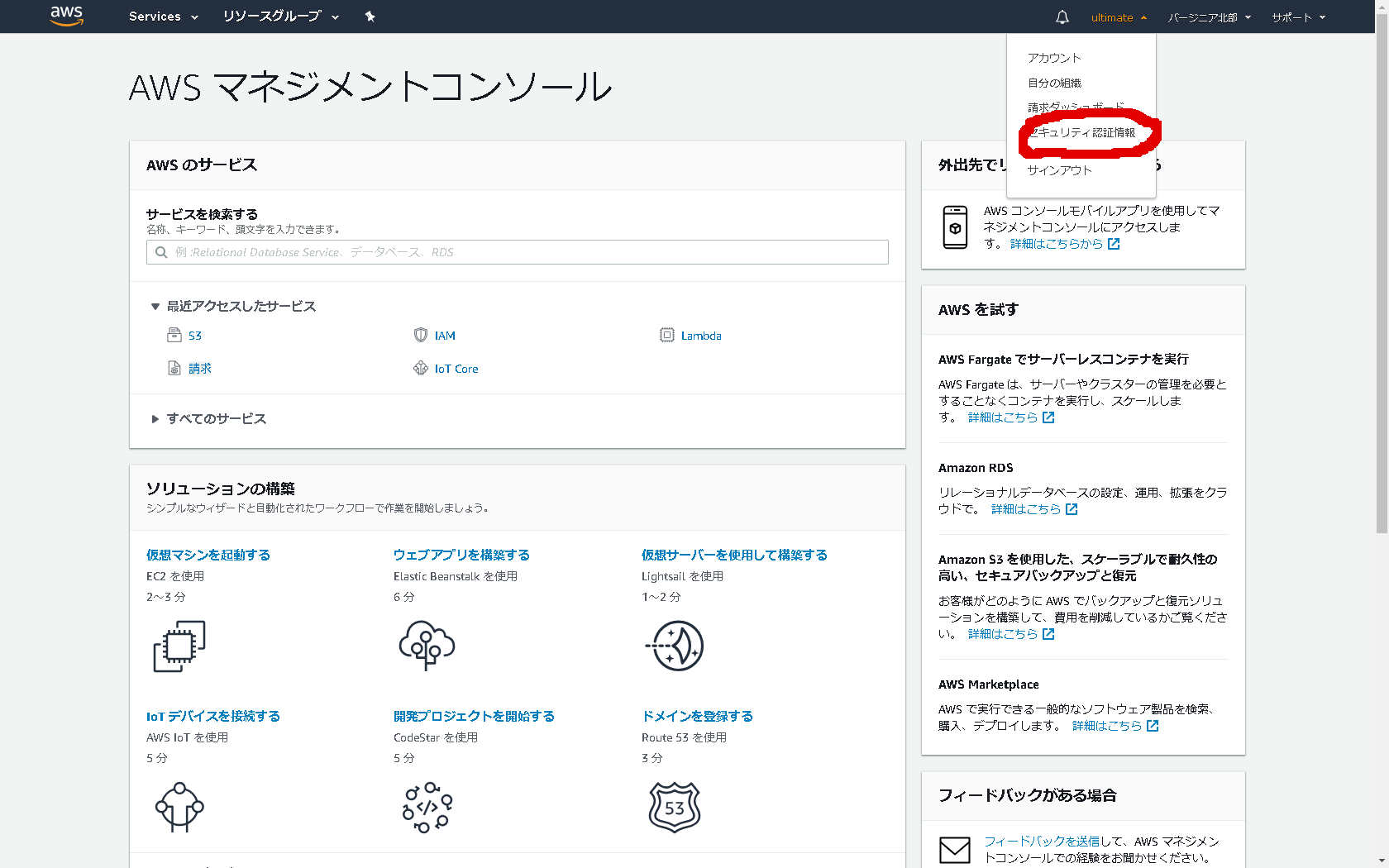This screenshot has height=868, width=1389.
Task: Click the AWS logo home icon
Action: click(x=67, y=16)
